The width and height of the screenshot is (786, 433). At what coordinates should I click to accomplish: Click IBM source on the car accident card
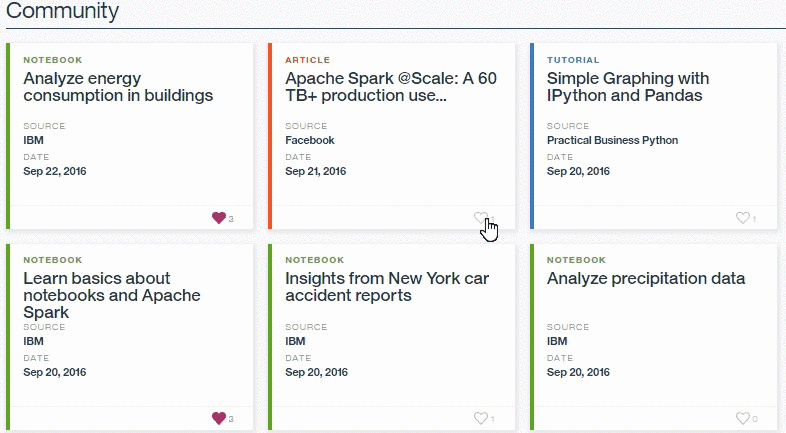coord(295,341)
